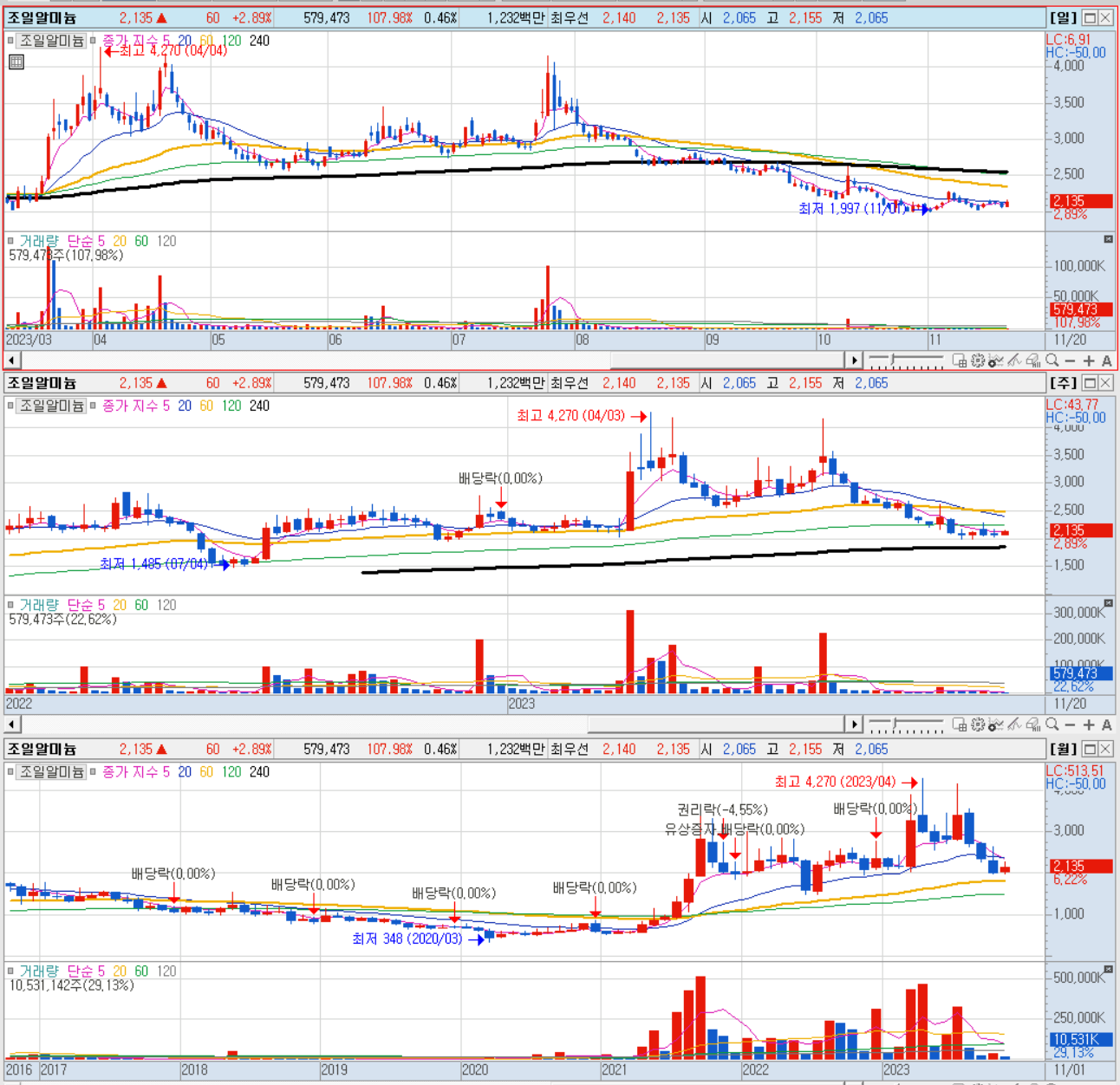Maximize the weekly [주] chart pane
1120x1085 pixels.
(x=1091, y=383)
